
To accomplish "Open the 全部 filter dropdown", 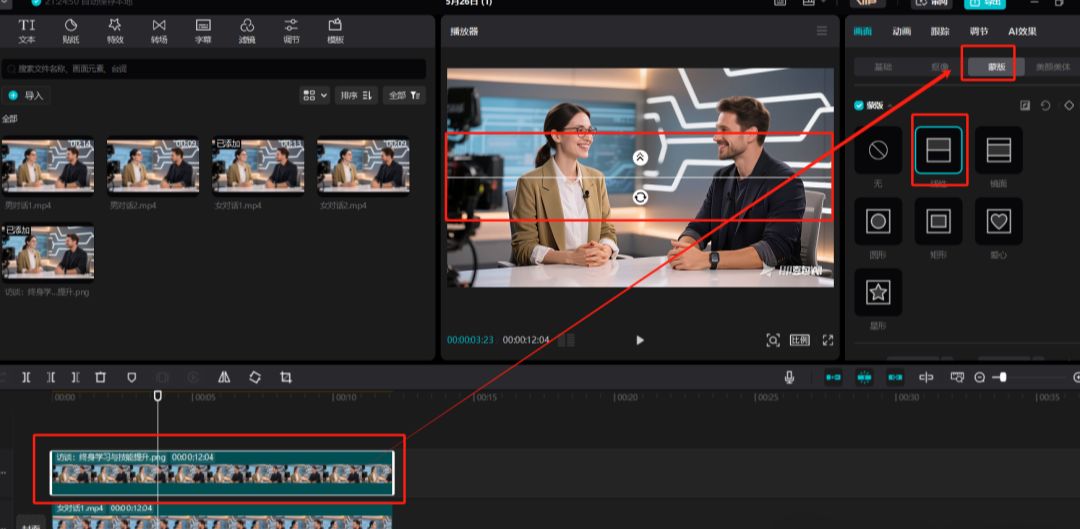I will click(x=404, y=95).
